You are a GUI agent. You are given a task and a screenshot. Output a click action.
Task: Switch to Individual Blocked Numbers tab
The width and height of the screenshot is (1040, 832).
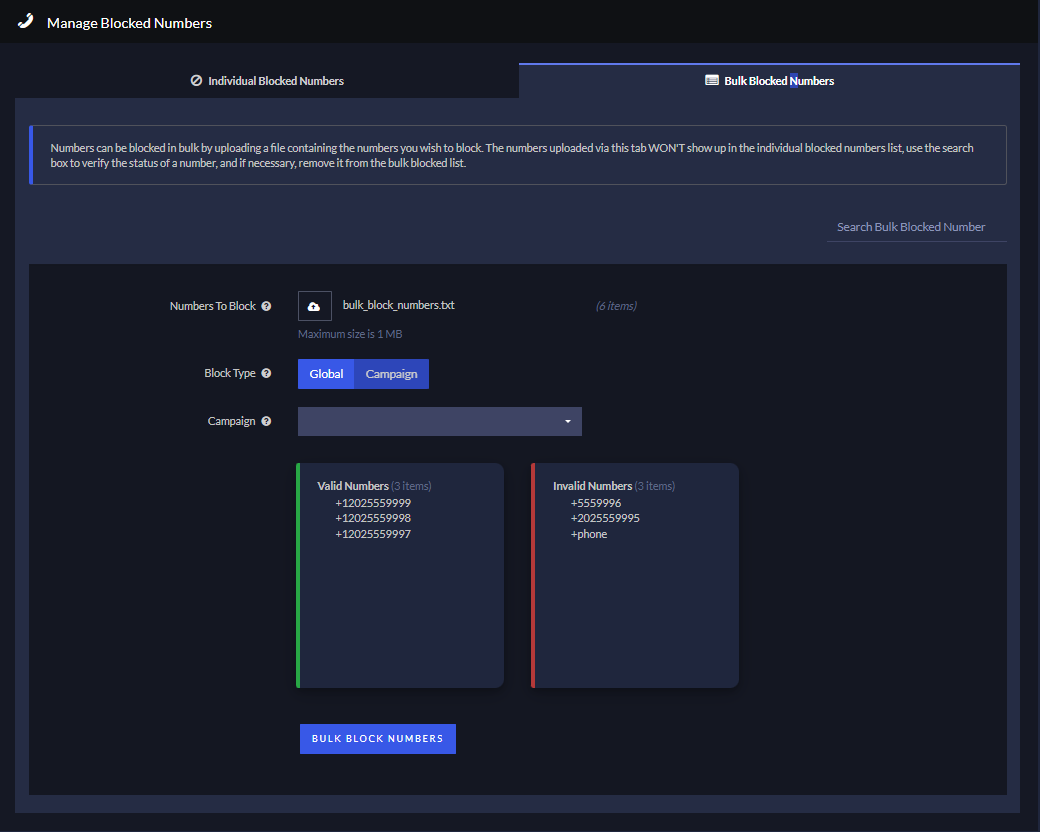pyautogui.click(x=267, y=81)
